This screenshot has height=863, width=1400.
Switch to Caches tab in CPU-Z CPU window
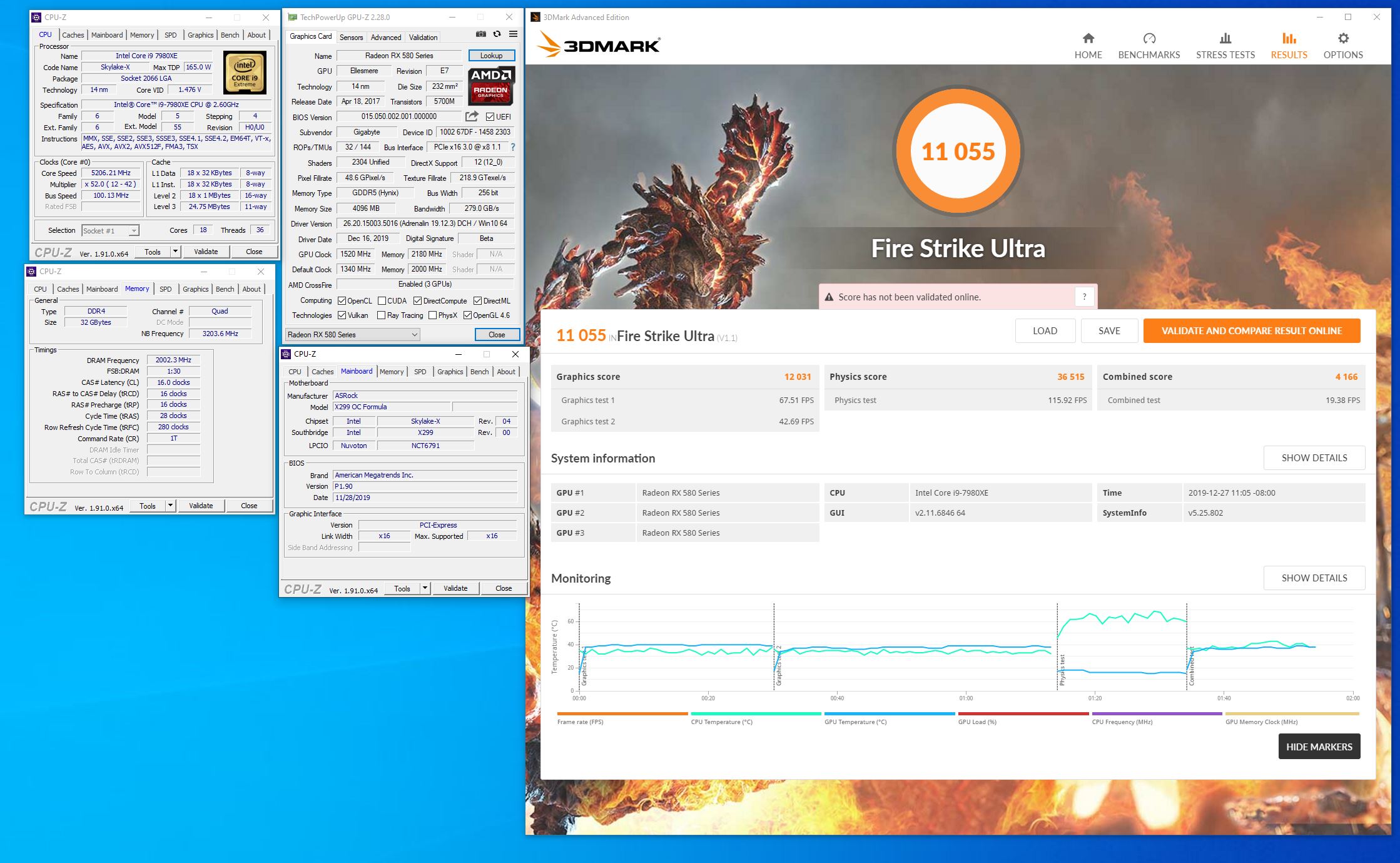tap(73, 35)
